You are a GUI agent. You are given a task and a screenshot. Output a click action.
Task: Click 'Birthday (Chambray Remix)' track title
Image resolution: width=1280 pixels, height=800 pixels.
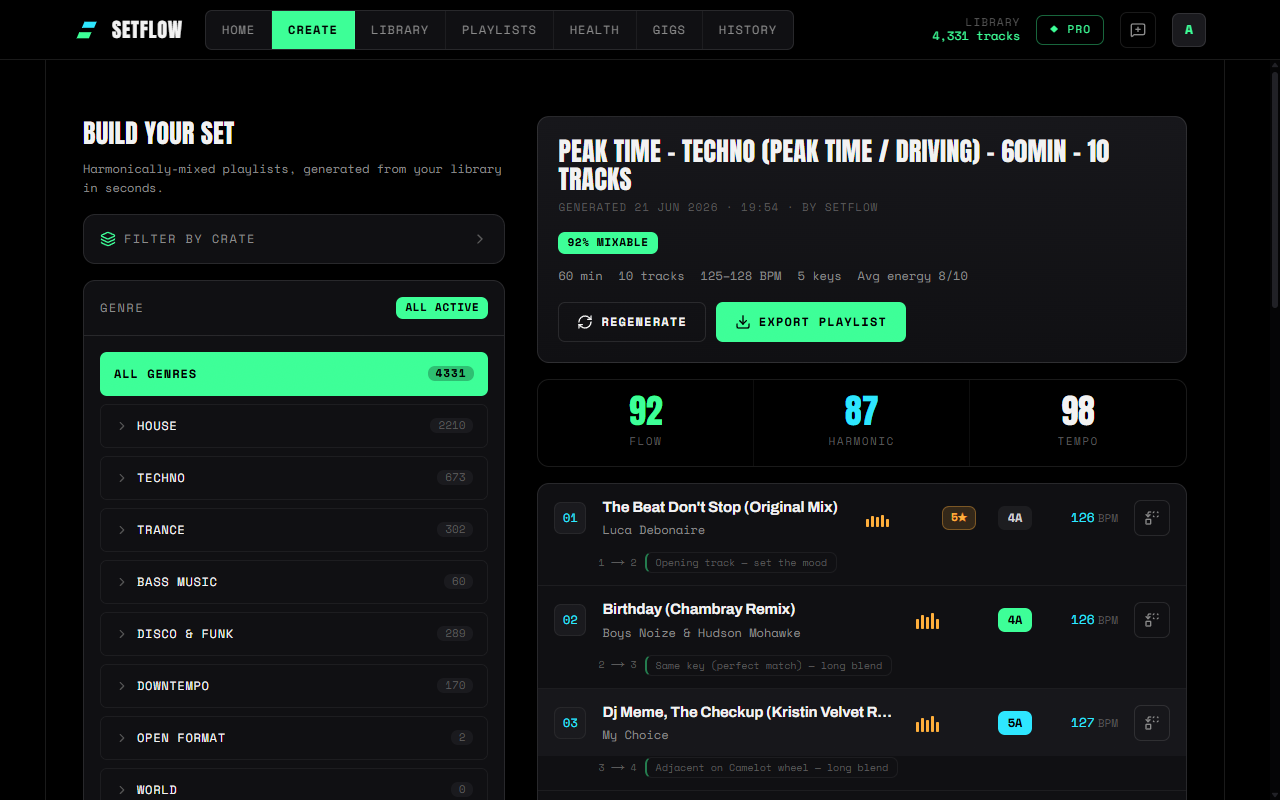pos(699,609)
